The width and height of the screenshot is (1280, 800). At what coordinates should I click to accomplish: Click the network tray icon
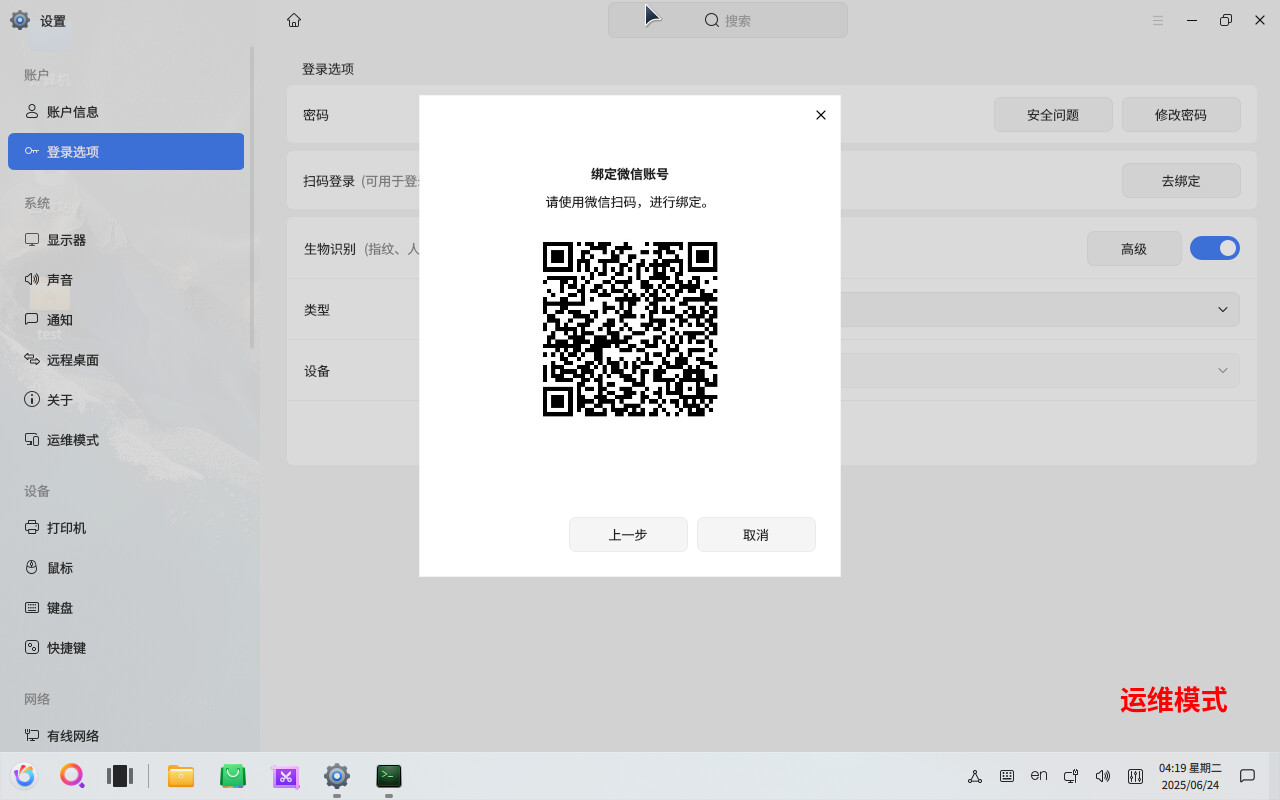[975, 776]
